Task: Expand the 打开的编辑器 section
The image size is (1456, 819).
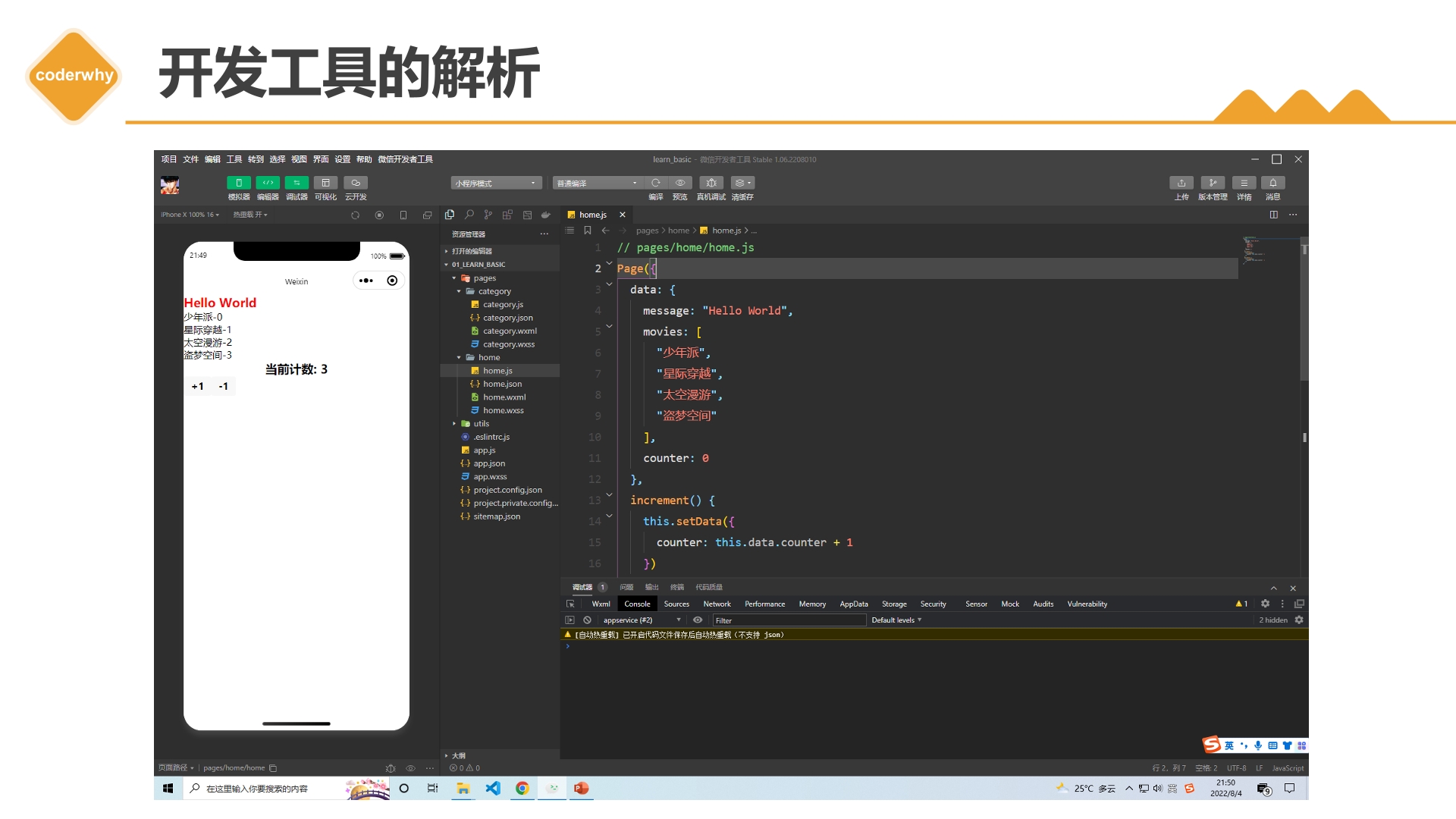Action: click(500, 251)
